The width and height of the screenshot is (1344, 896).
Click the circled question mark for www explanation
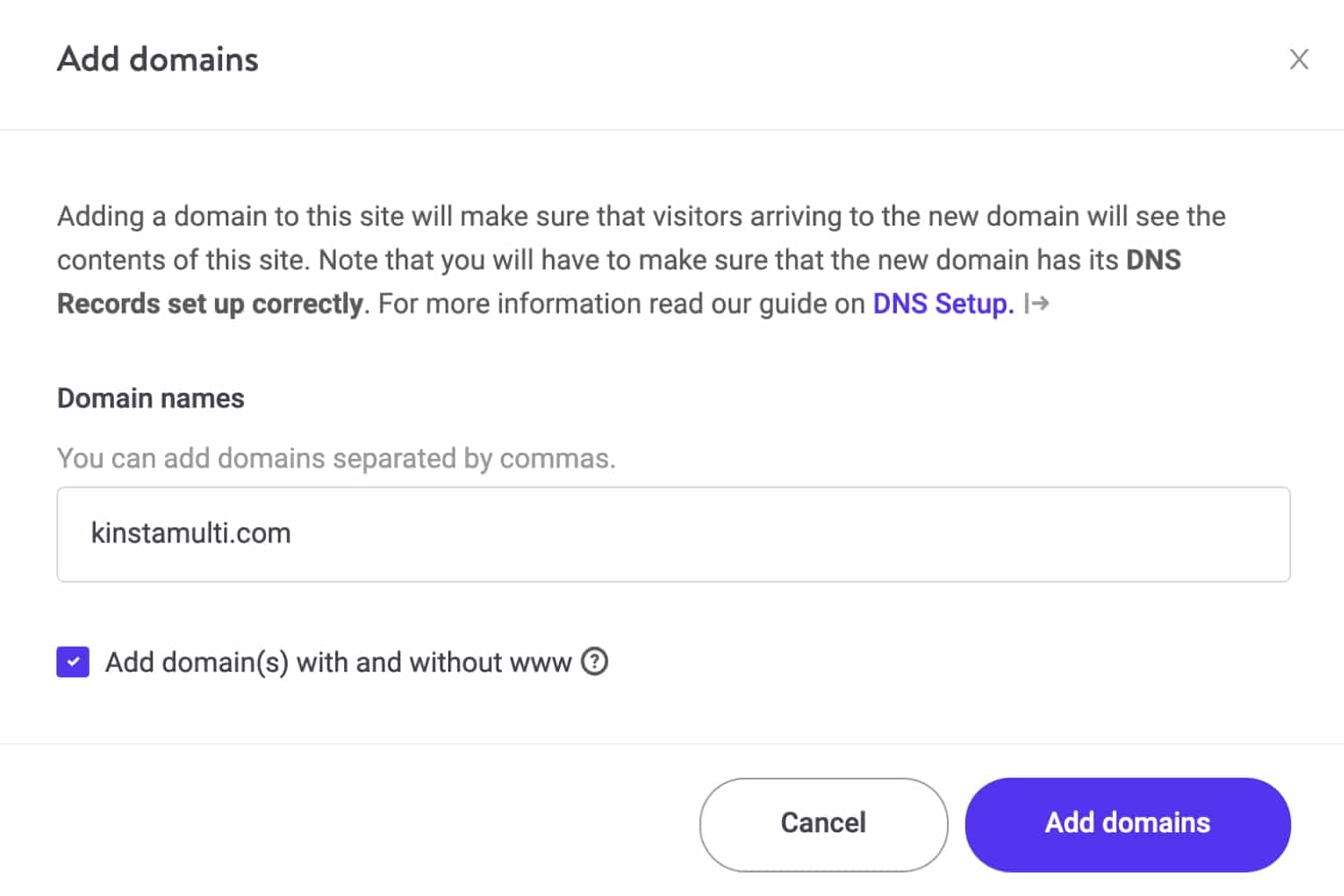(x=593, y=661)
